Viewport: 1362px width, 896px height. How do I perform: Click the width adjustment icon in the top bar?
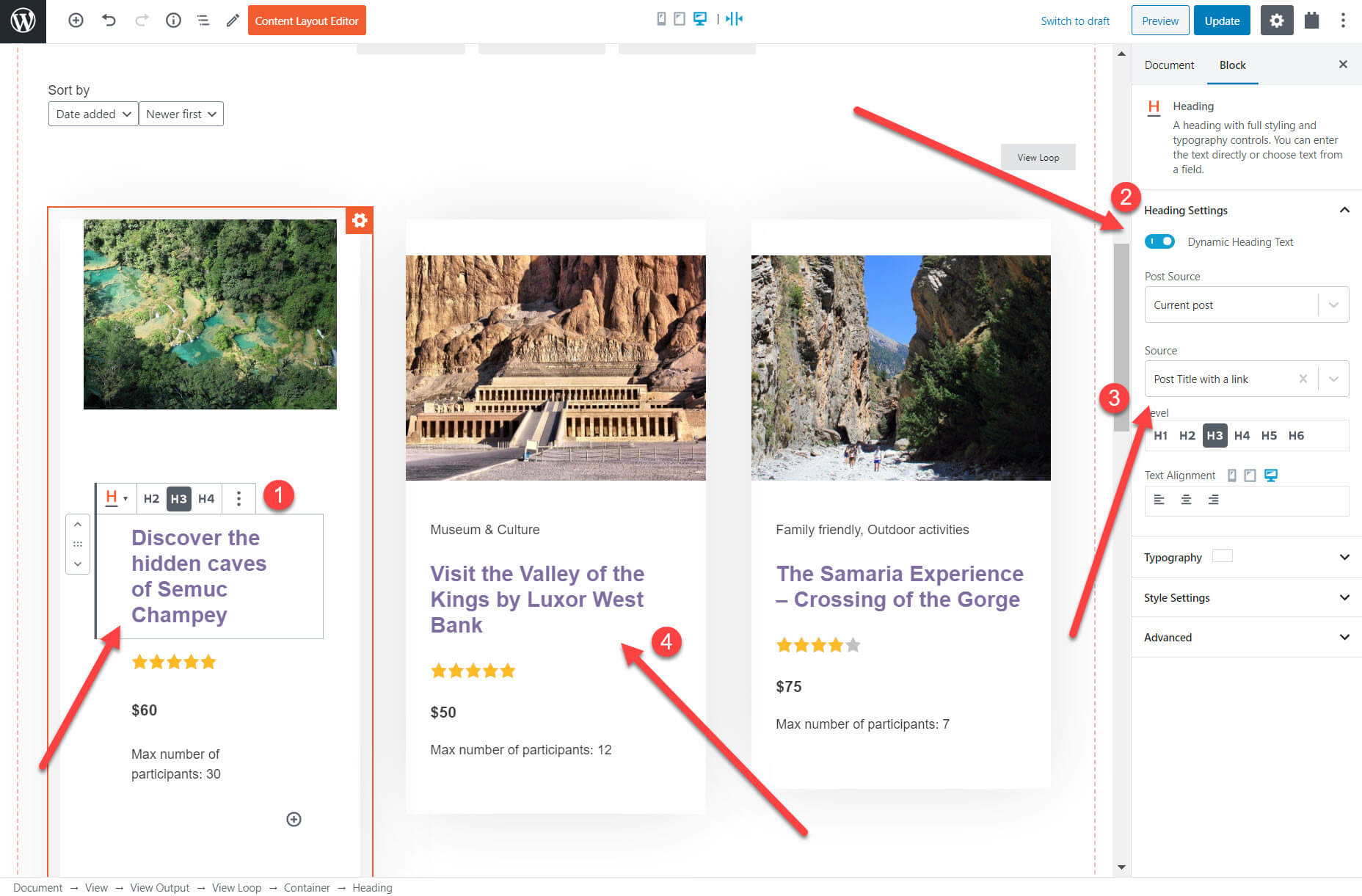tap(735, 19)
